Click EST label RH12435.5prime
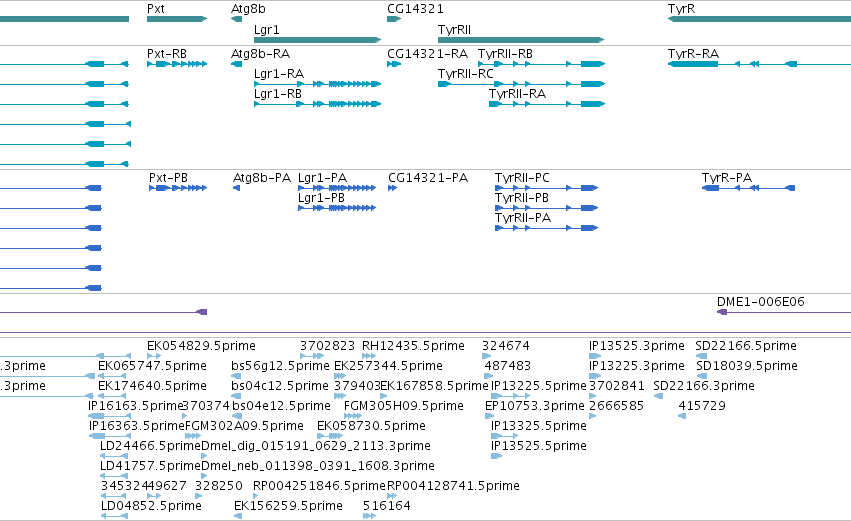Viewport: 851px width, 521px height. point(414,346)
